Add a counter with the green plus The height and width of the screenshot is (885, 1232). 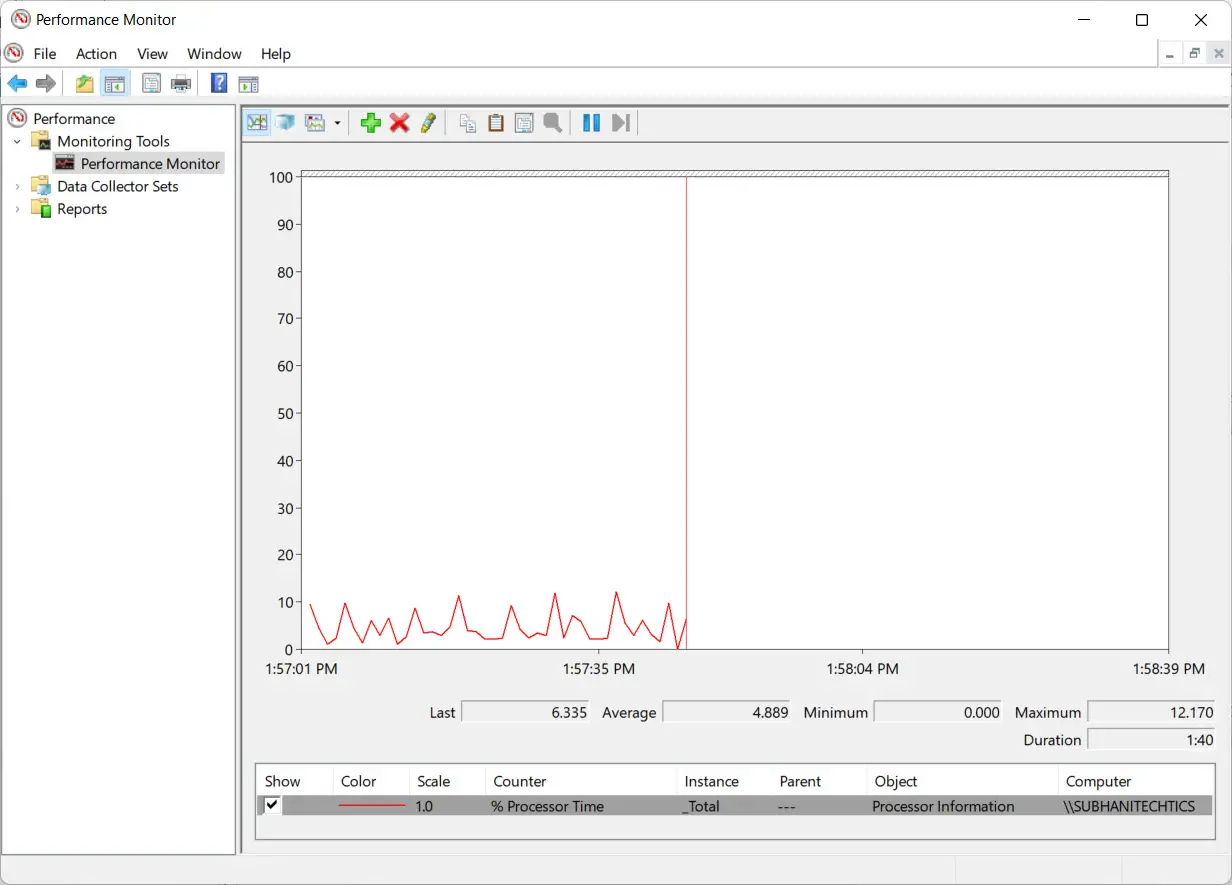371,123
